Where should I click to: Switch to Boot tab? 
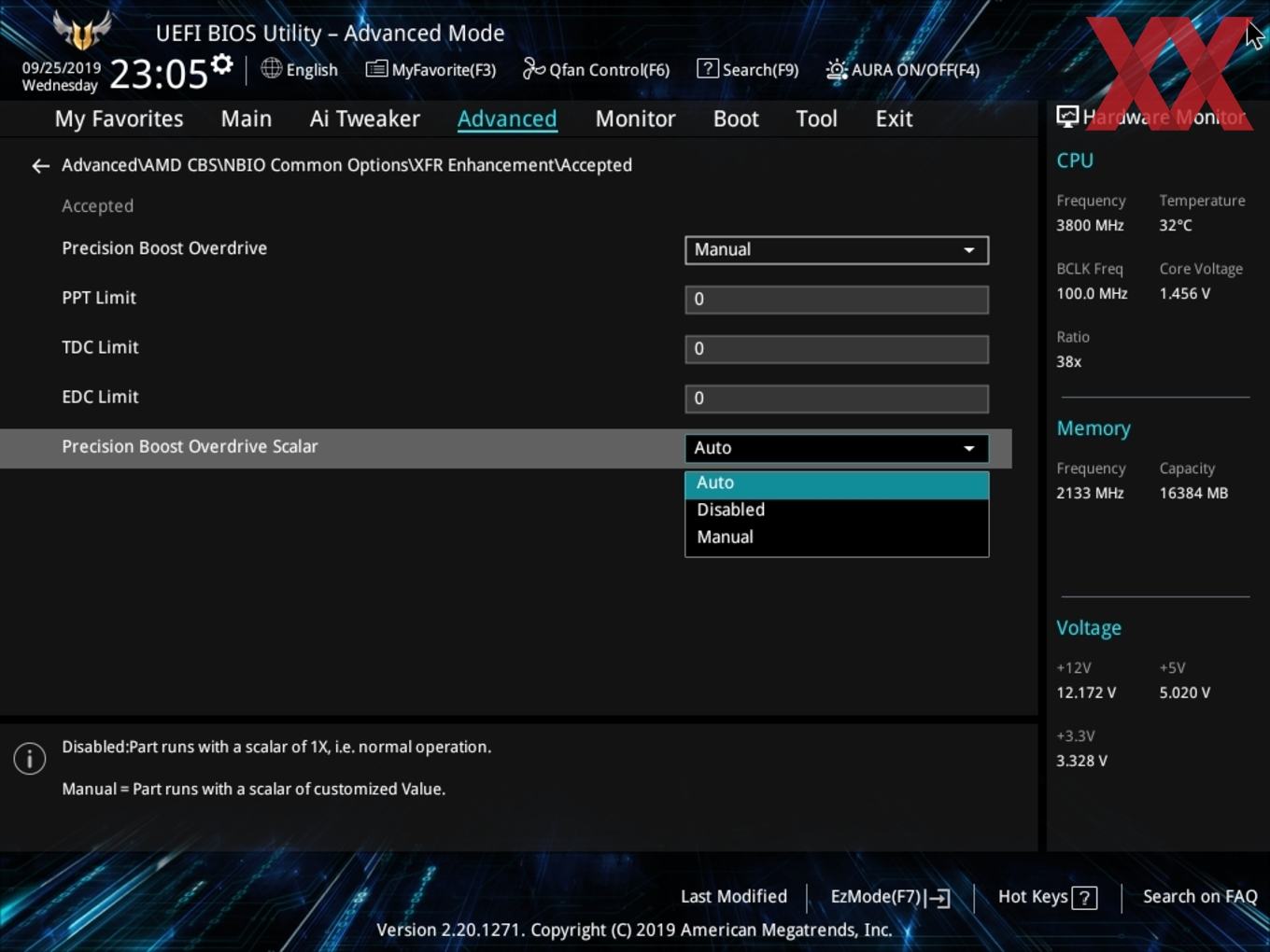(736, 119)
